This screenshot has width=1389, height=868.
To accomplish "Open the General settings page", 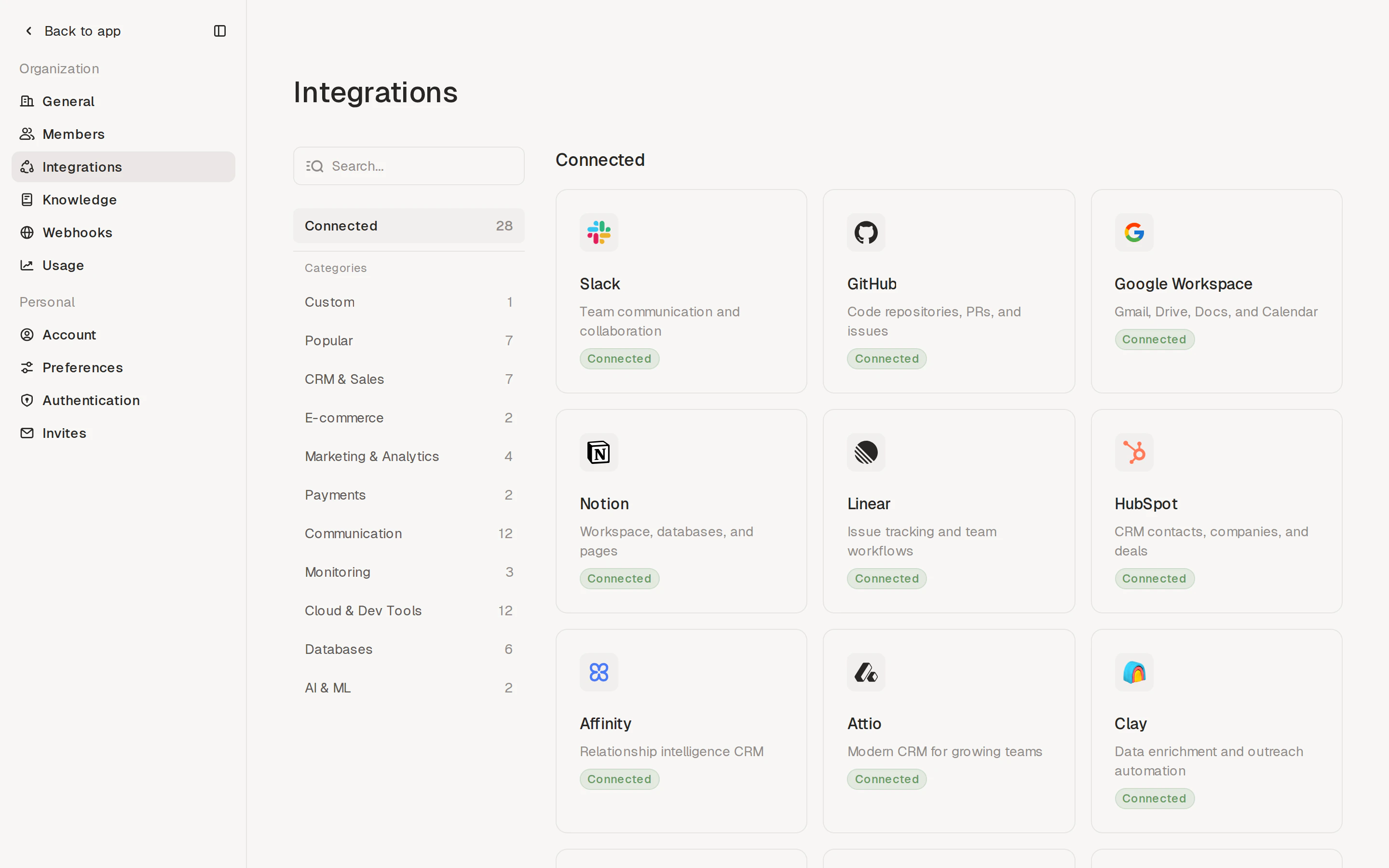I will coord(123,101).
